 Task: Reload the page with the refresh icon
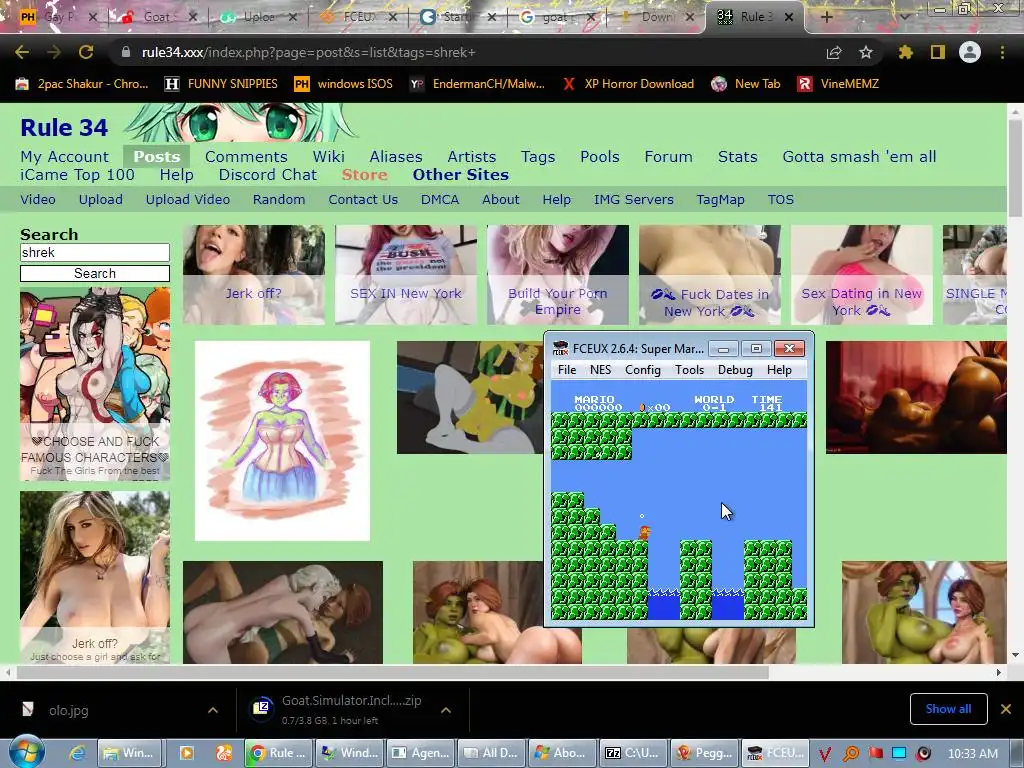(86, 52)
